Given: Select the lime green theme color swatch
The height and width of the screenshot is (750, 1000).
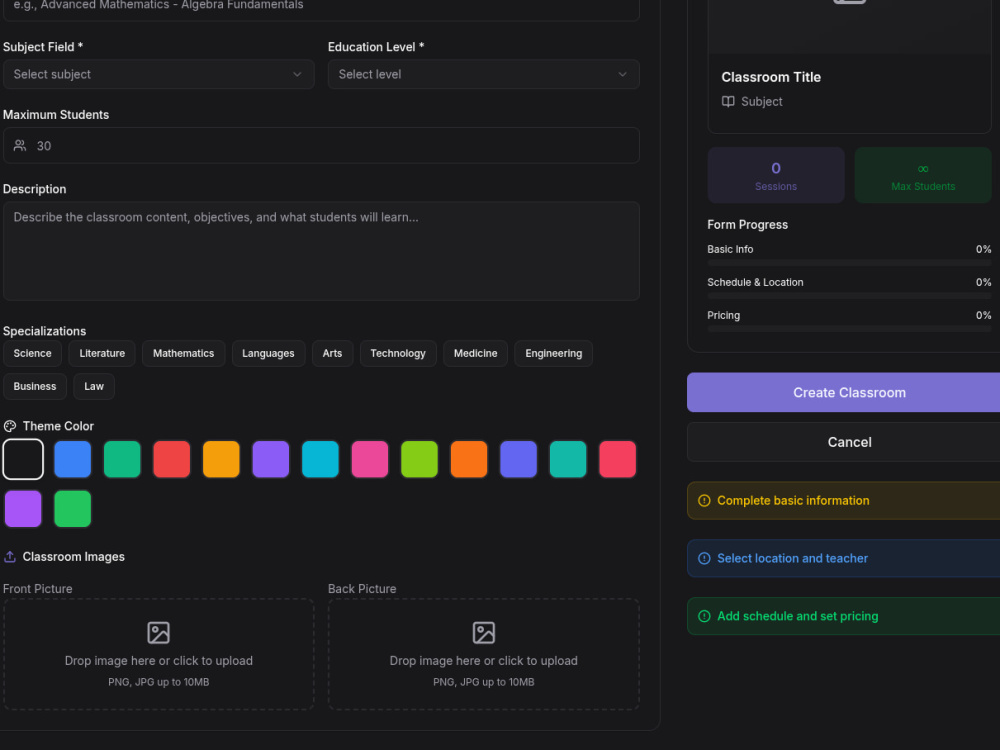Looking at the screenshot, I should [x=419, y=459].
